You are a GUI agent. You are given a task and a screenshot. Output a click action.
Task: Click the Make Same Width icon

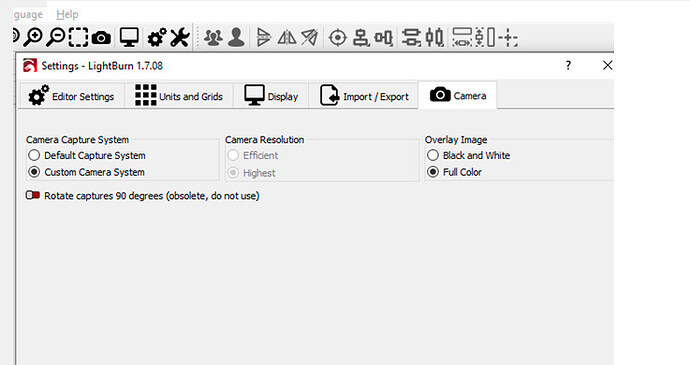pos(462,37)
